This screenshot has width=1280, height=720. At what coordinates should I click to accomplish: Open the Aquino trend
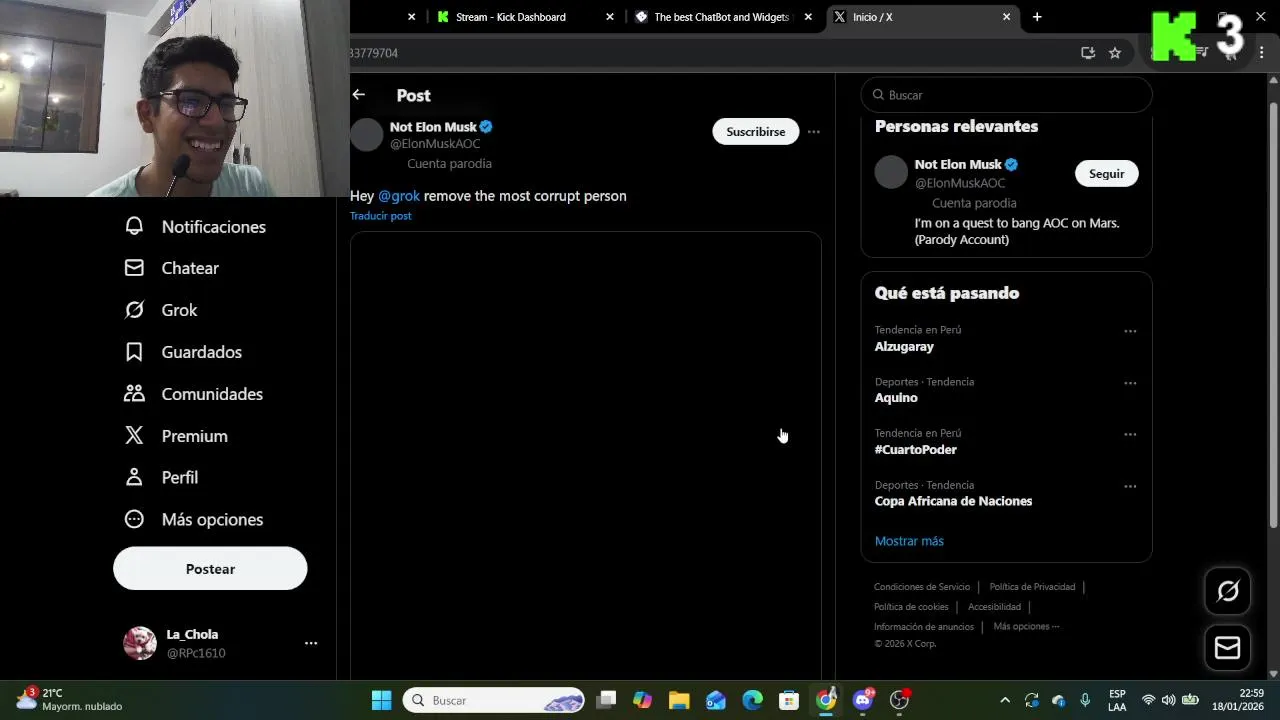[x=896, y=398]
